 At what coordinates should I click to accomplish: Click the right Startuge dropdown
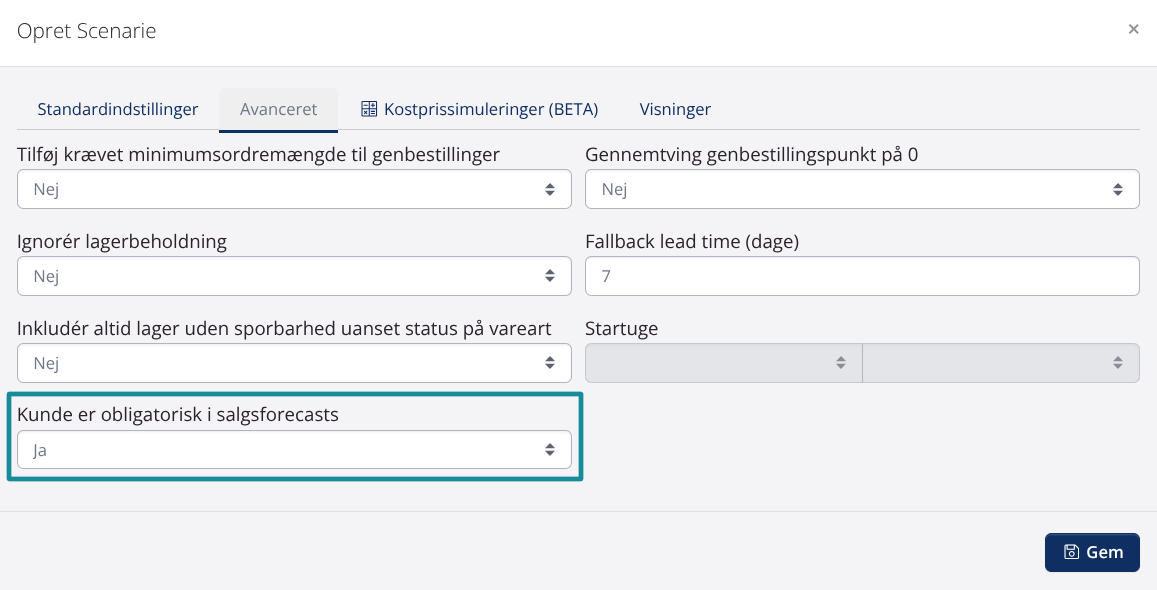pyautogui.click(x=1000, y=363)
